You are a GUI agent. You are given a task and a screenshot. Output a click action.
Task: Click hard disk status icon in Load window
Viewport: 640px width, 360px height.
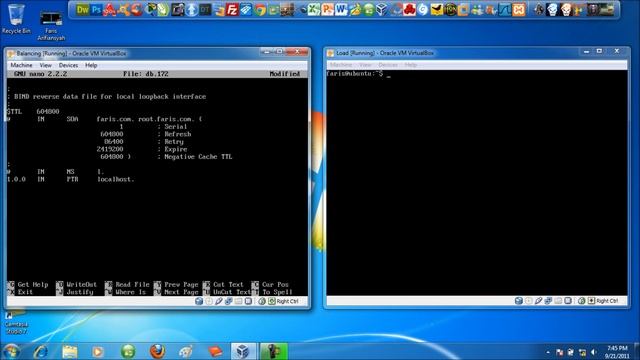[x=519, y=301]
